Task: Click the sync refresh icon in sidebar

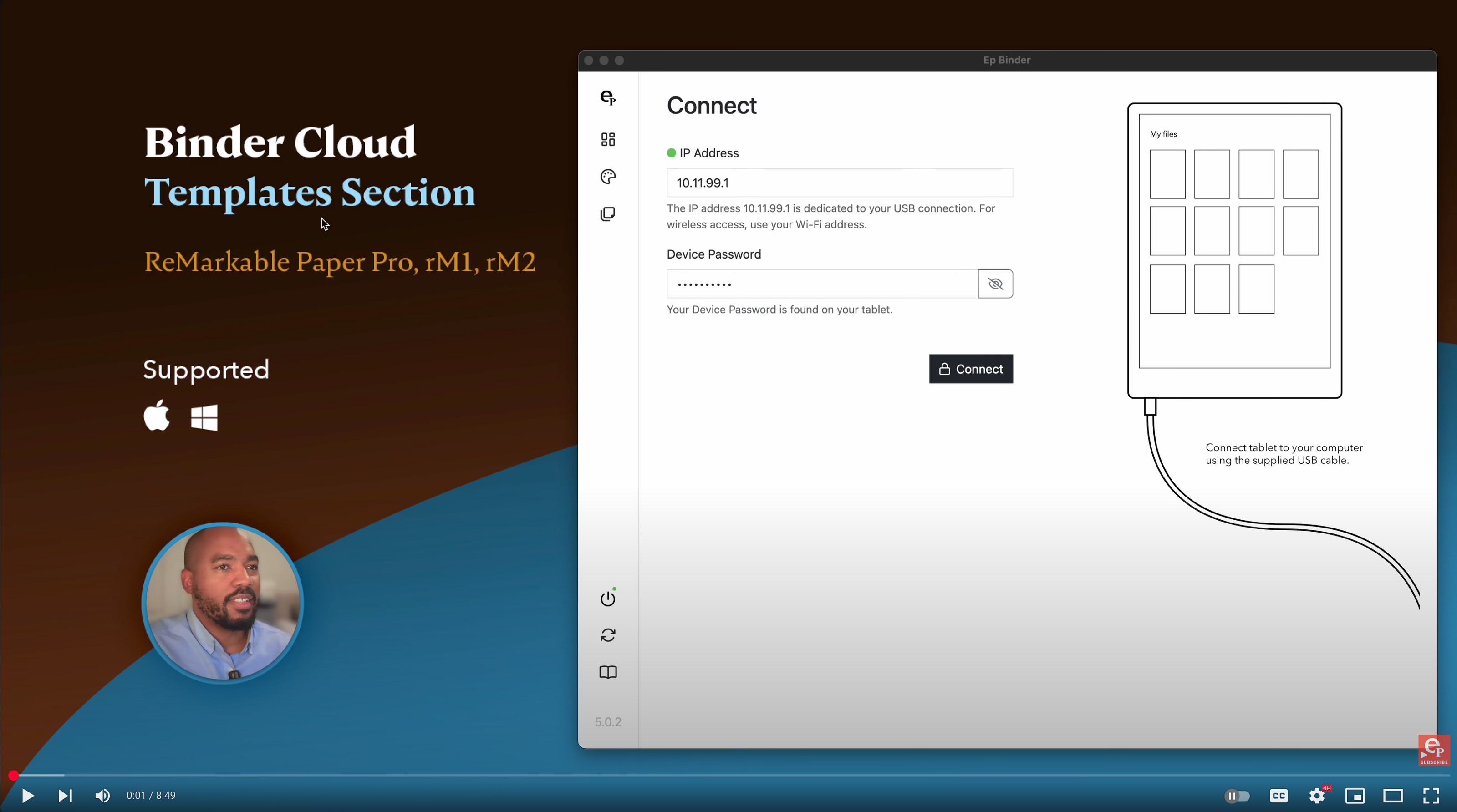Action: pos(608,635)
